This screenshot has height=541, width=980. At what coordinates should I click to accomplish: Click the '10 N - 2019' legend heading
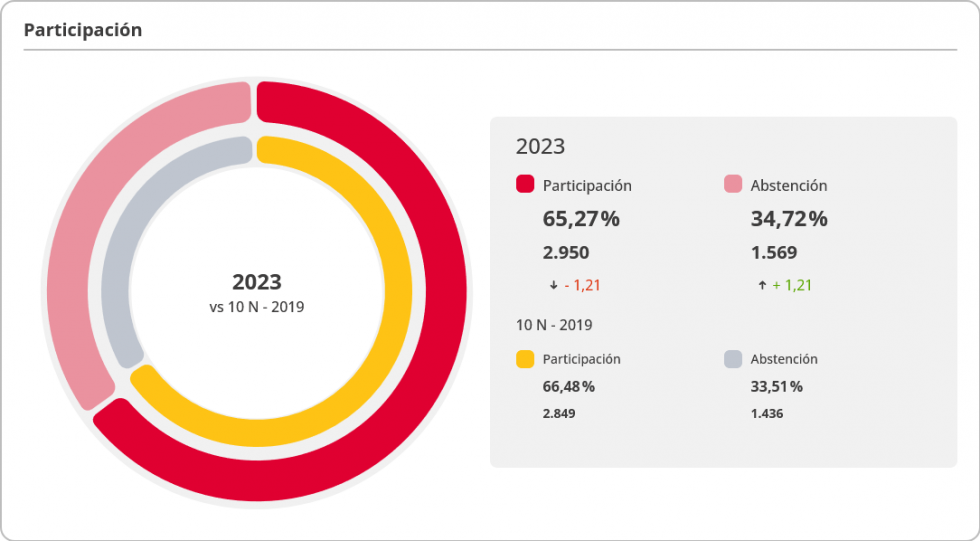(554, 325)
